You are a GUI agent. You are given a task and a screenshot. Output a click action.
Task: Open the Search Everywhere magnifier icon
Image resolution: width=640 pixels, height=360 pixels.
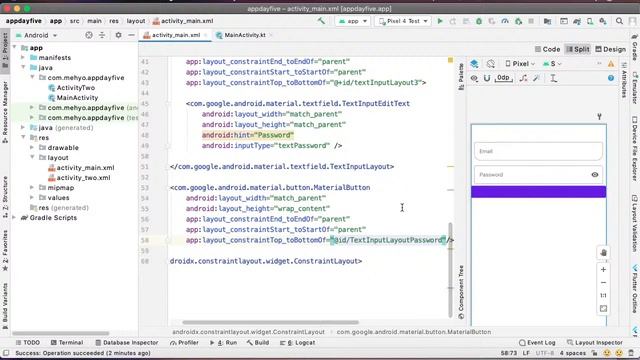[619, 21]
